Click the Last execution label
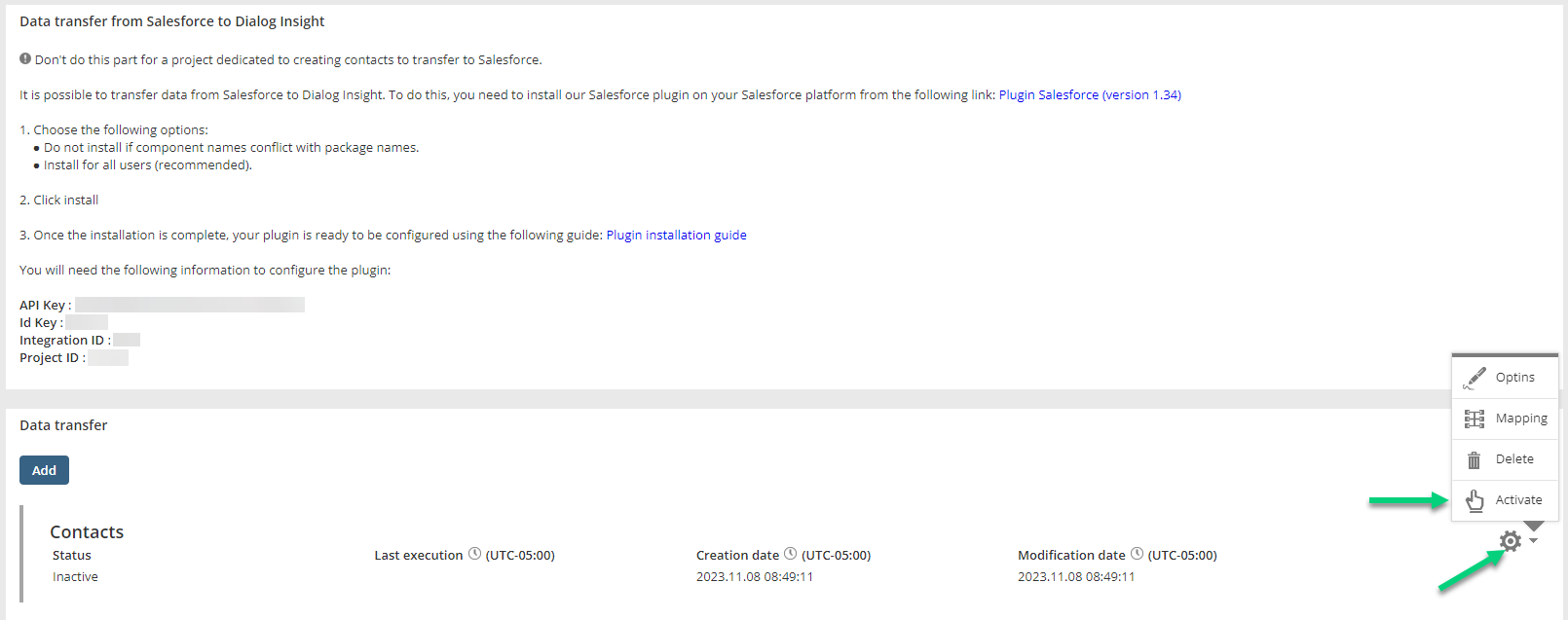This screenshot has width=1568, height=620. point(419,556)
